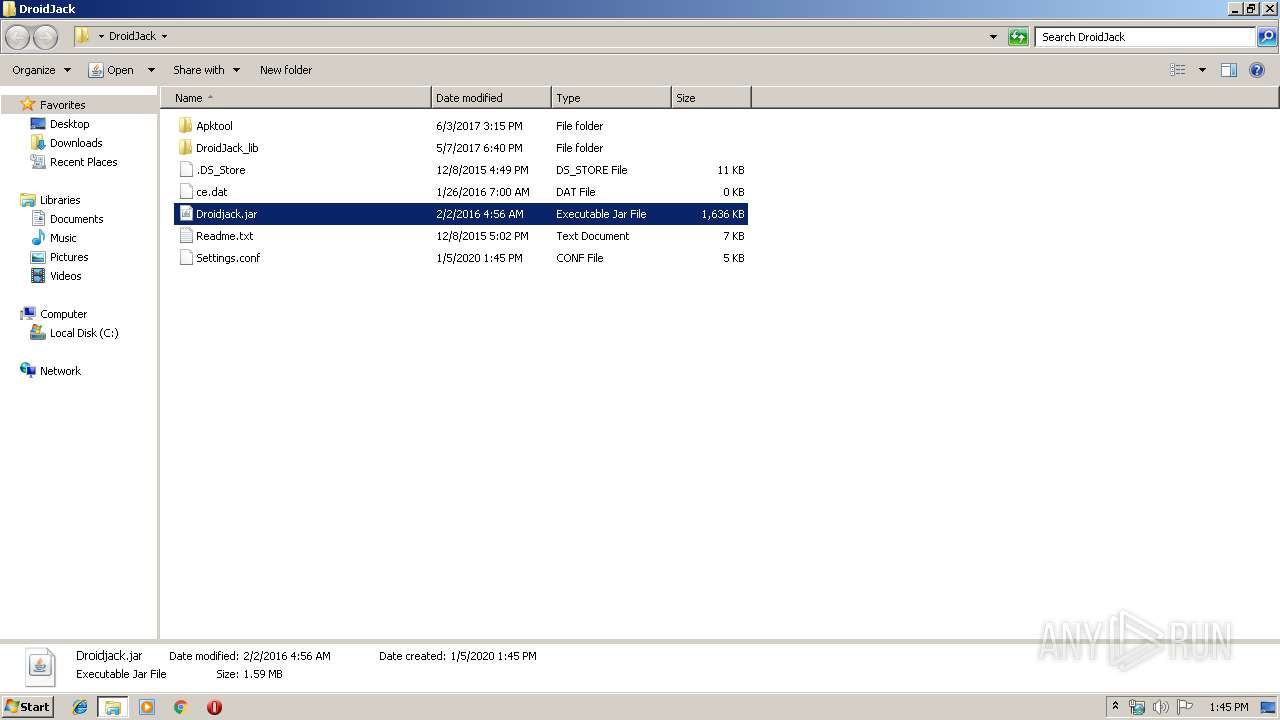
Task: Open Downloads in Favorites sidebar
Action: (76, 143)
